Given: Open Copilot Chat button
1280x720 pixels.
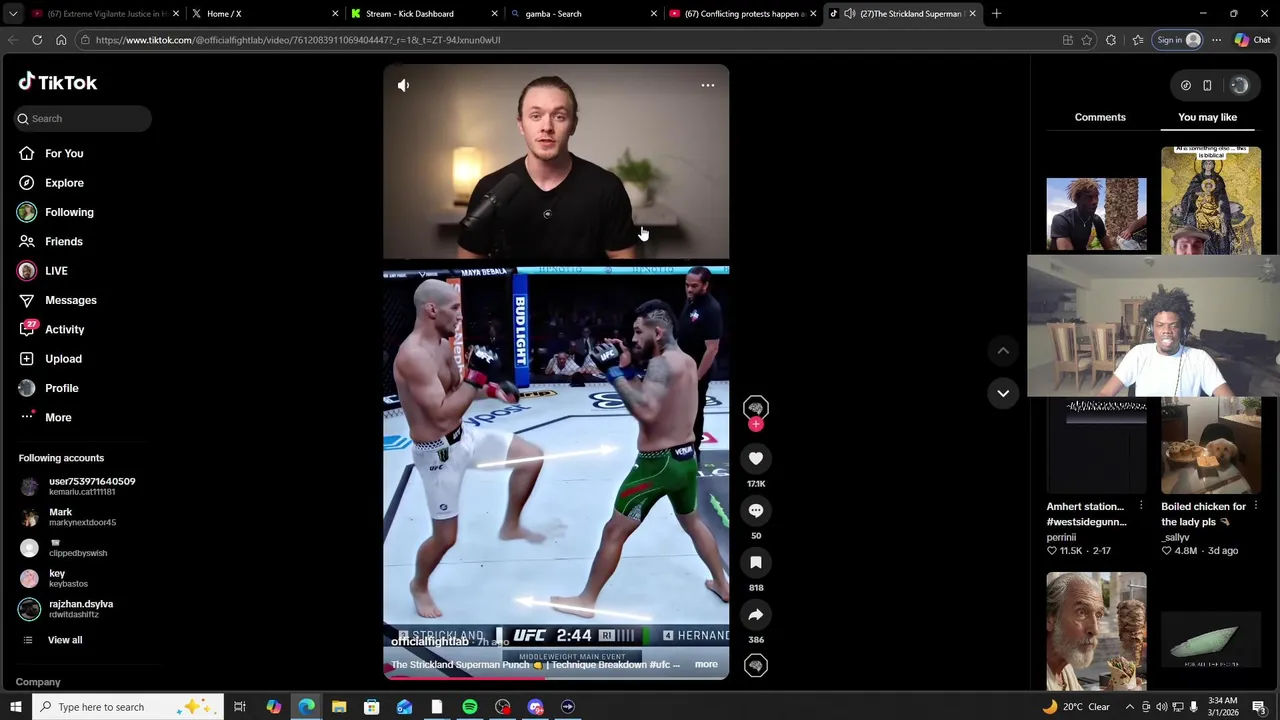Looking at the screenshot, I should click(x=1252, y=40).
